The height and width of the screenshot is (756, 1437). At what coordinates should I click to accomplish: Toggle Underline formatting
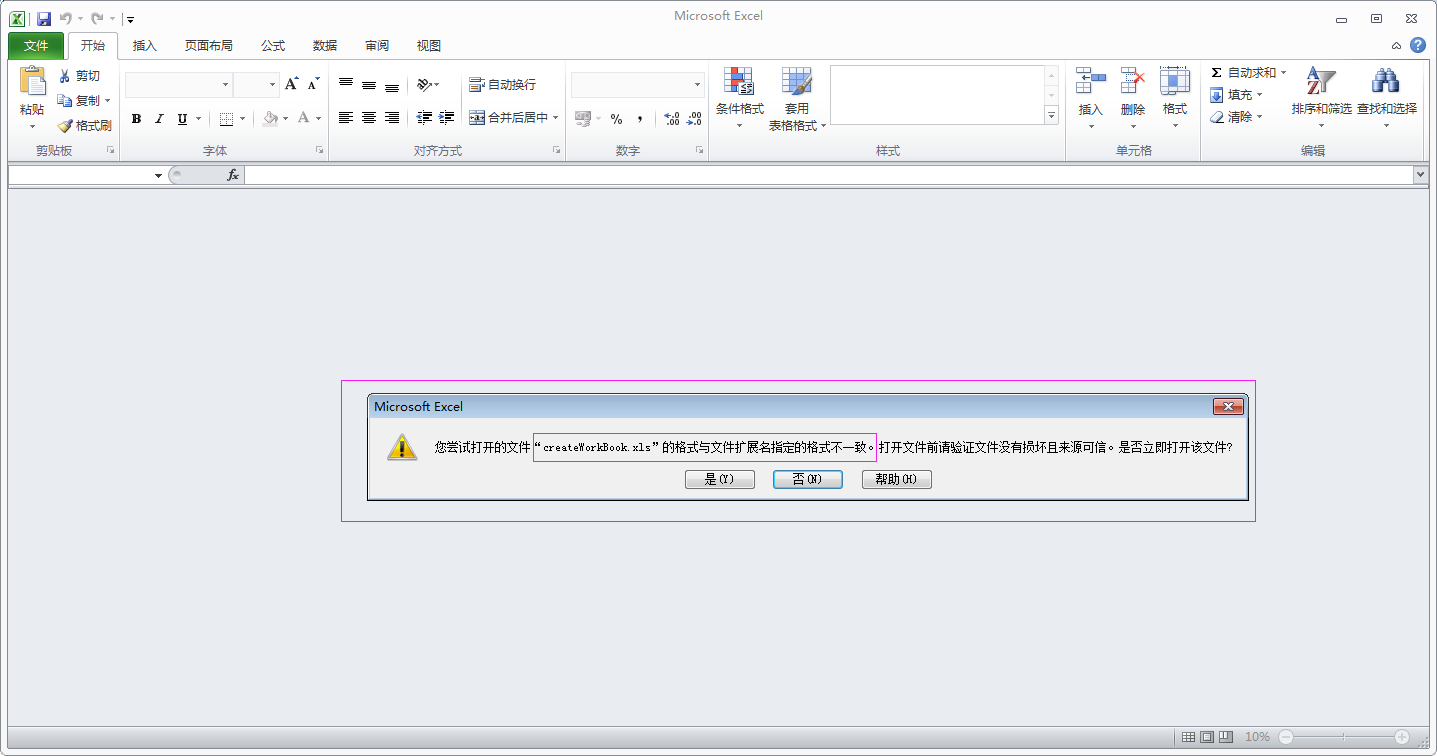pos(182,119)
